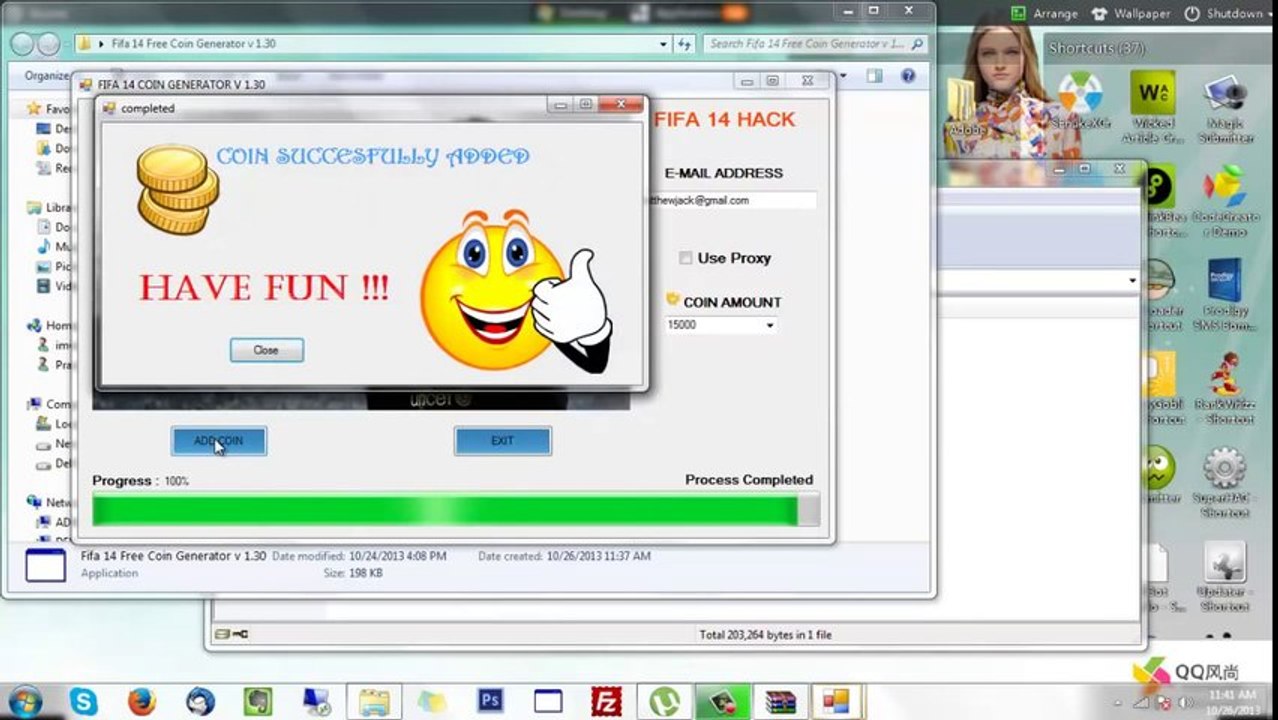Toggle the Explorer preview pane icon
Image resolution: width=1278 pixels, height=720 pixels.
point(875,76)
